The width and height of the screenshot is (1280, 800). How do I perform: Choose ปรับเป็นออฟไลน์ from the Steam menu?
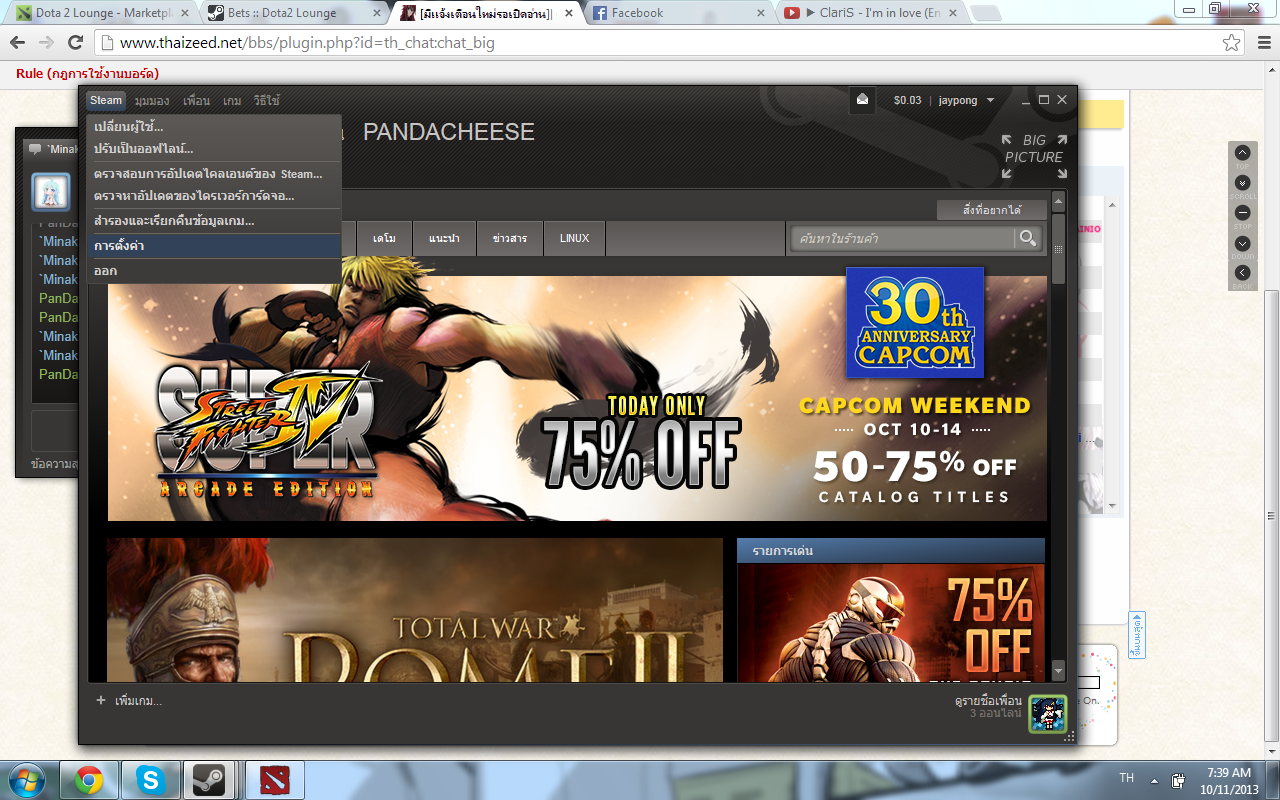tap(214, 149)
